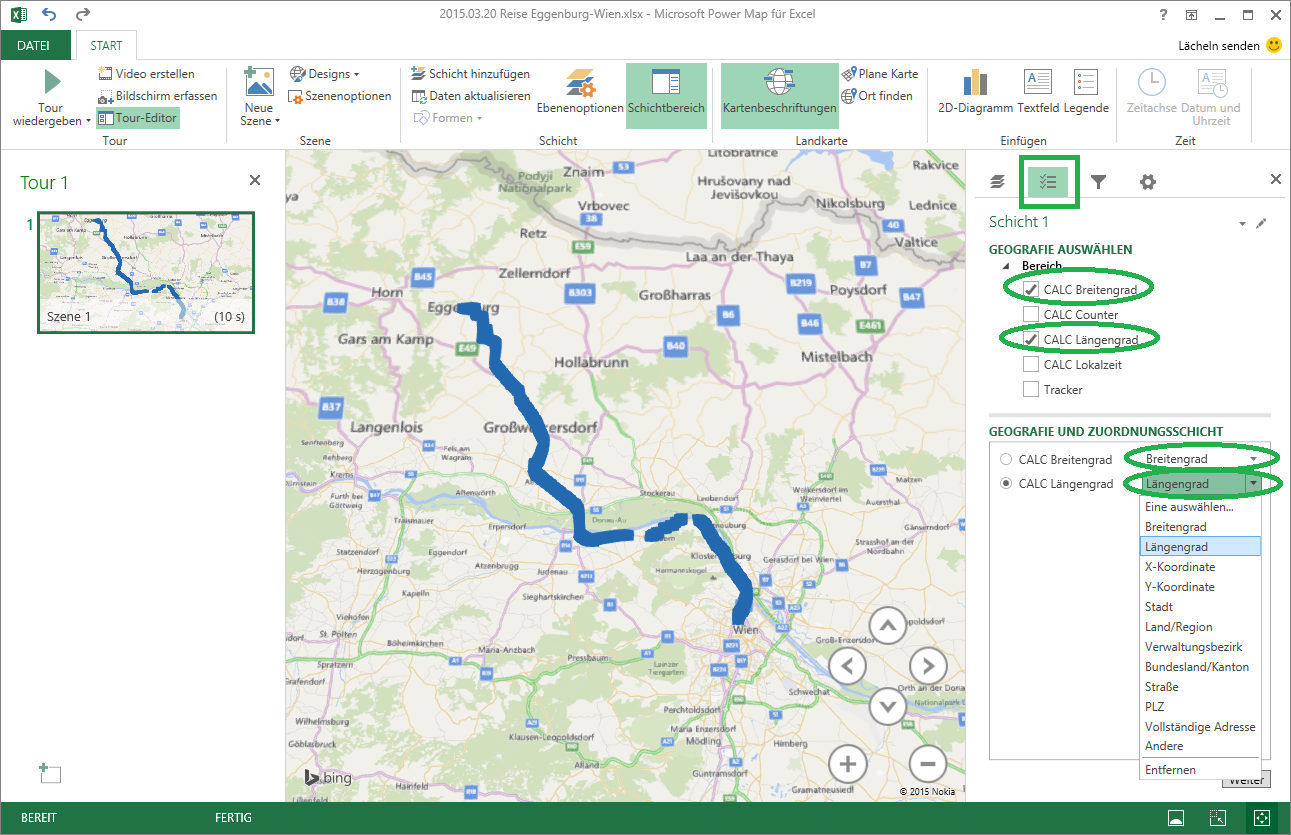Open the Neue Szene dropdown
The width and height of the screenshot is (1291, 835).
click(258, 95)
